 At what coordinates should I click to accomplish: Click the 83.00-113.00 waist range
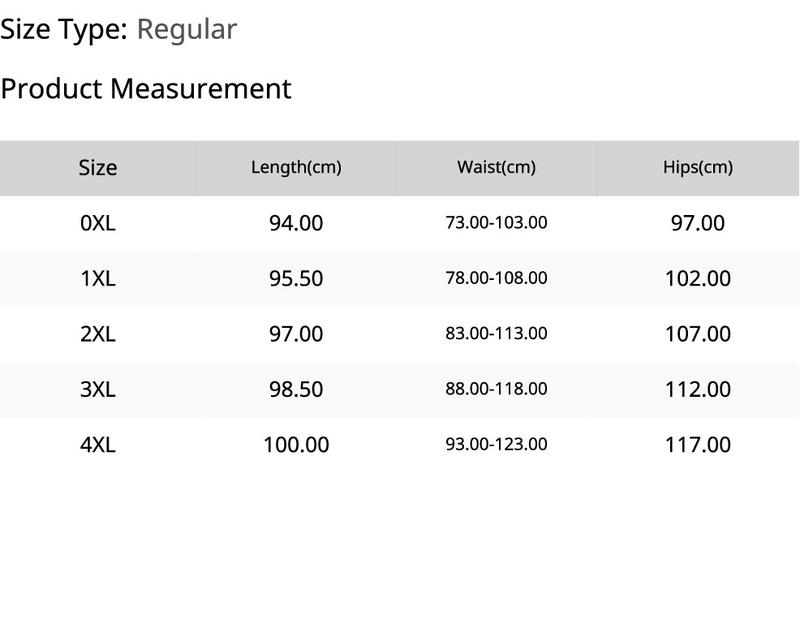496,334
